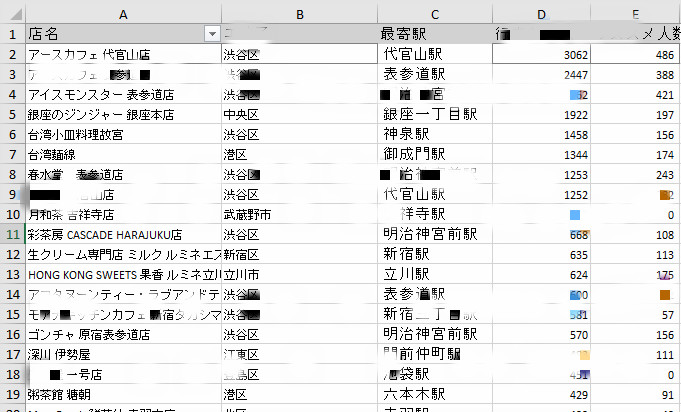Select column B header
Image resolution: width=681 pixels, height=412 pixels.
(x=300, y=14)
